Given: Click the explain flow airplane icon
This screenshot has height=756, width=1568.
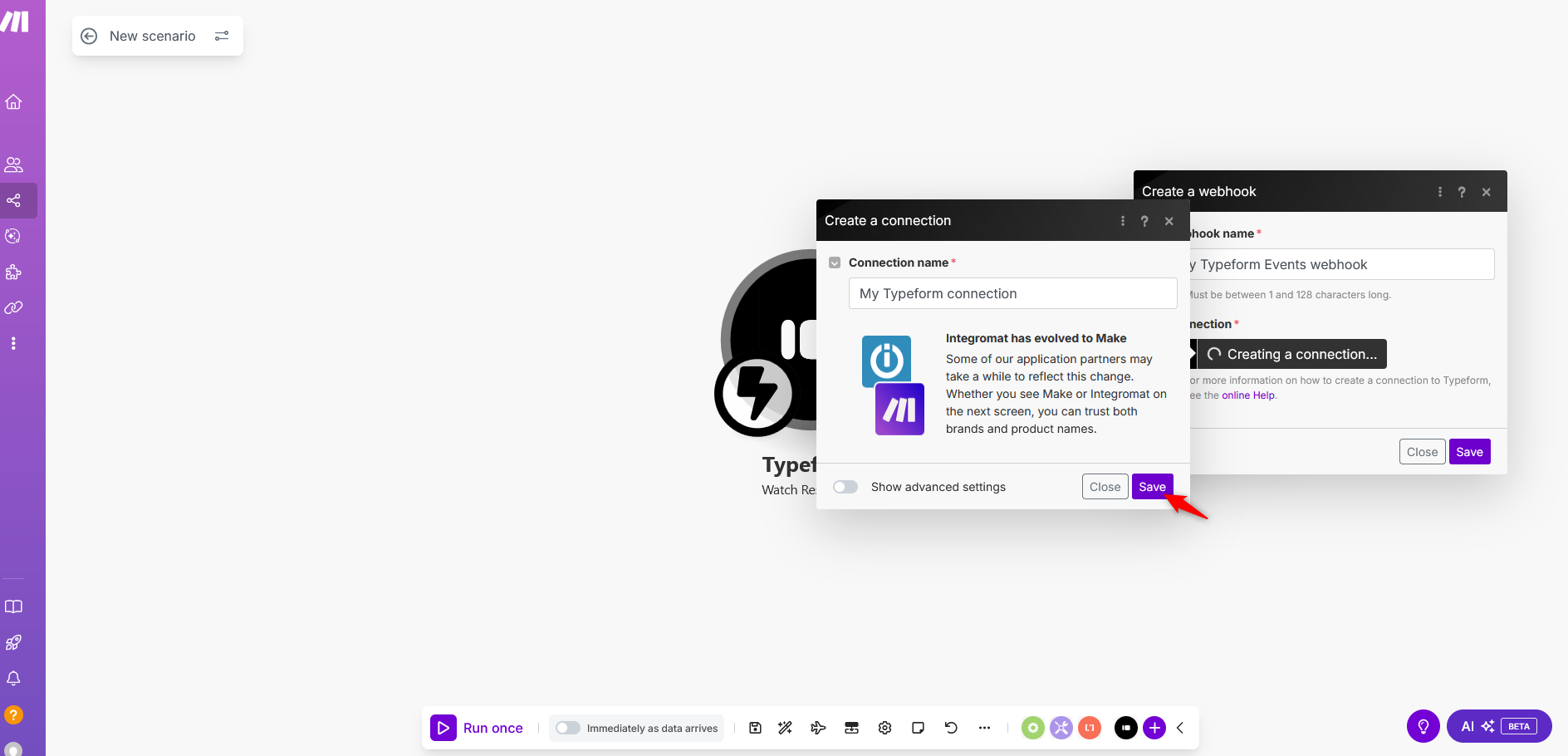Looking at the screenshot, I should click(x=818, y=728).
